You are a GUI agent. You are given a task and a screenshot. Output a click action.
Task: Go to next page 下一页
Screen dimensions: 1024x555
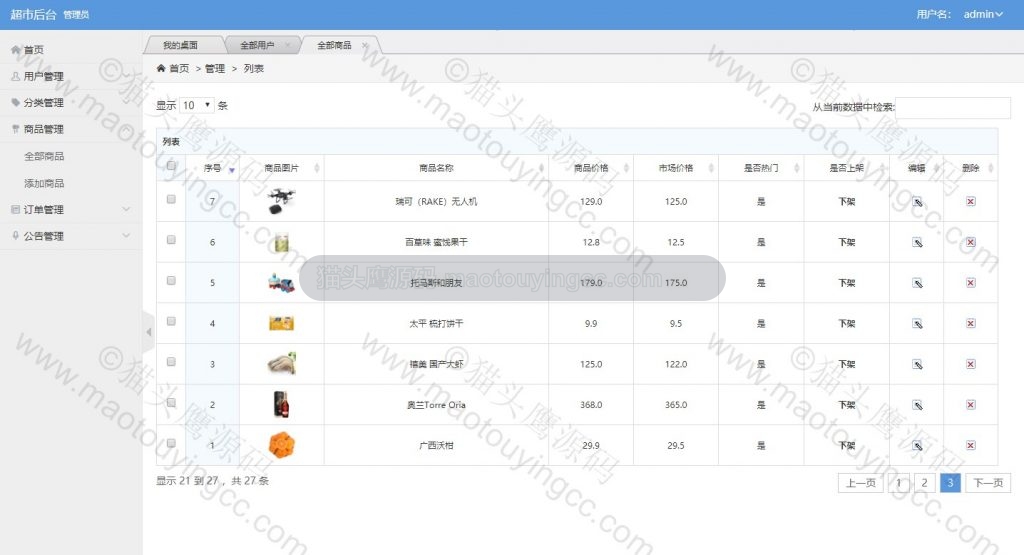point(988,483)
